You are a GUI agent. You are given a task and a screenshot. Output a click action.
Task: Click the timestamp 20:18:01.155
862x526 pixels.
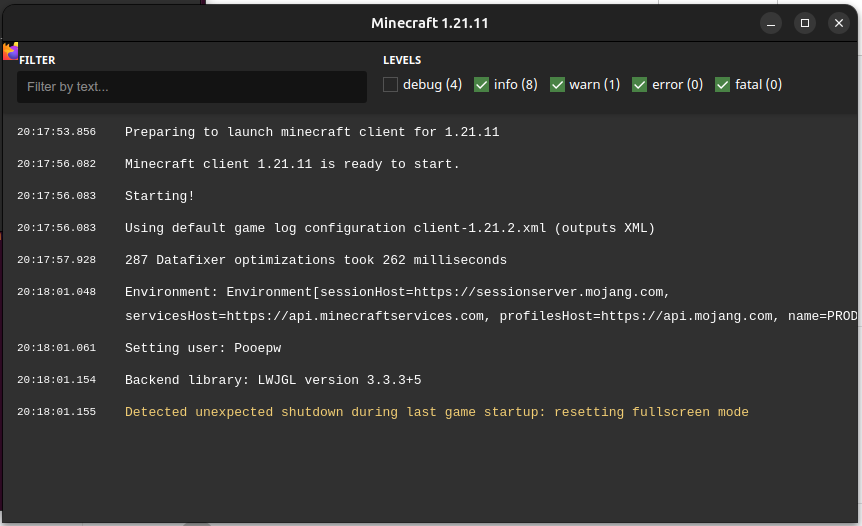[56, 412]
